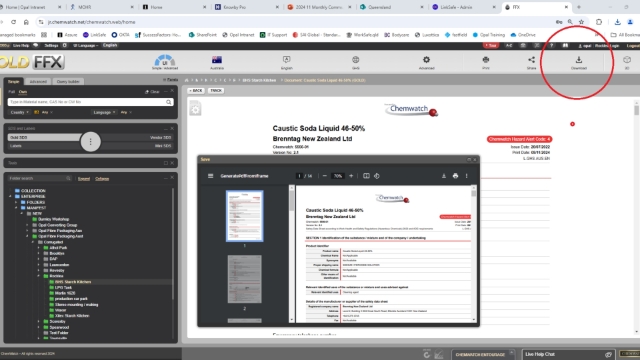Click the Print icon in the main toolbar
The image size is (640, 360).
point(486,60)
